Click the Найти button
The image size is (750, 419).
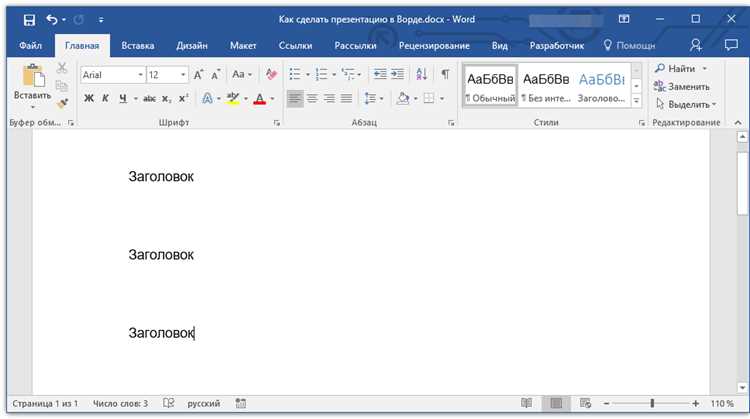pos(675,68)
